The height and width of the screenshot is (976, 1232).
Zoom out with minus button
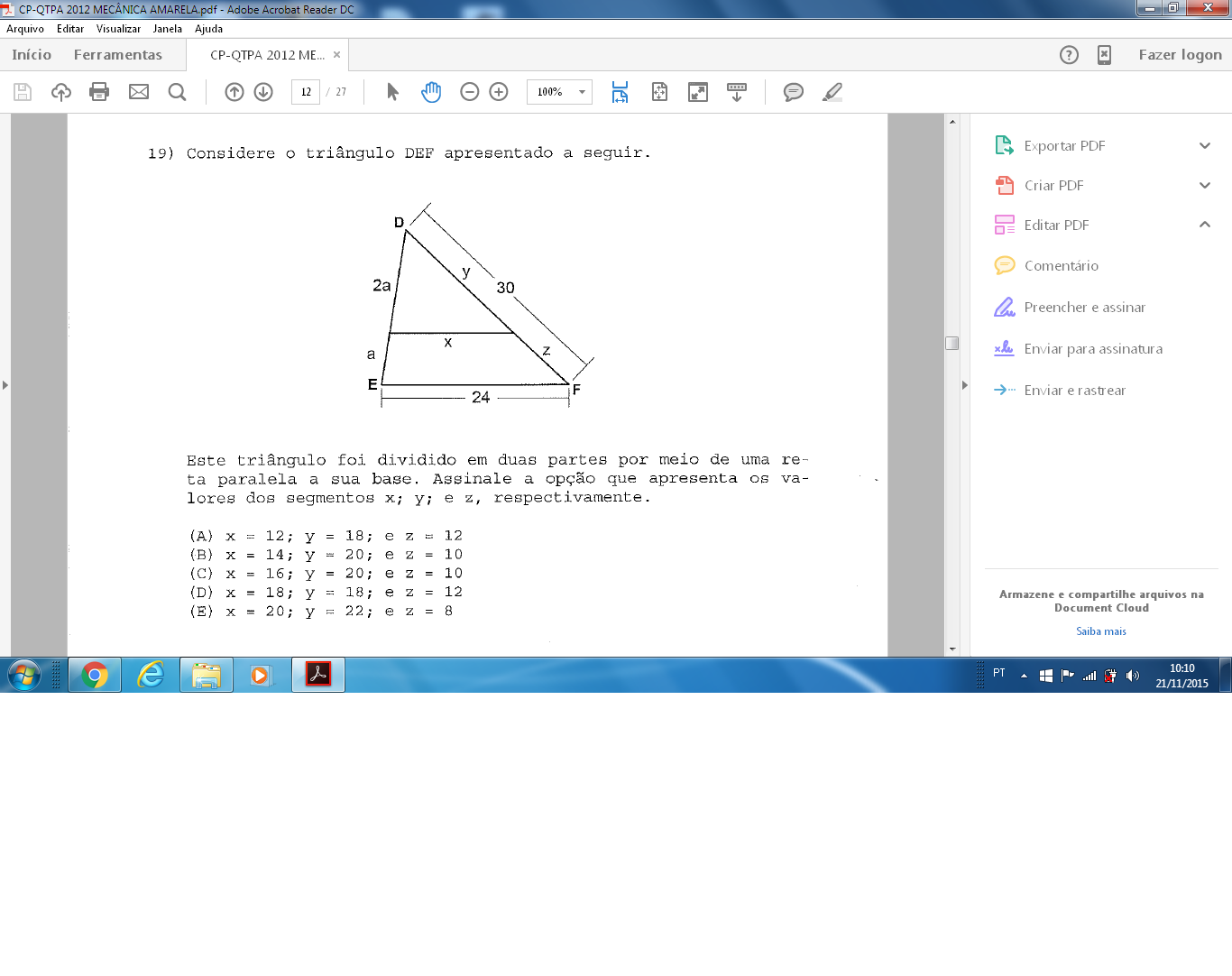469,92
